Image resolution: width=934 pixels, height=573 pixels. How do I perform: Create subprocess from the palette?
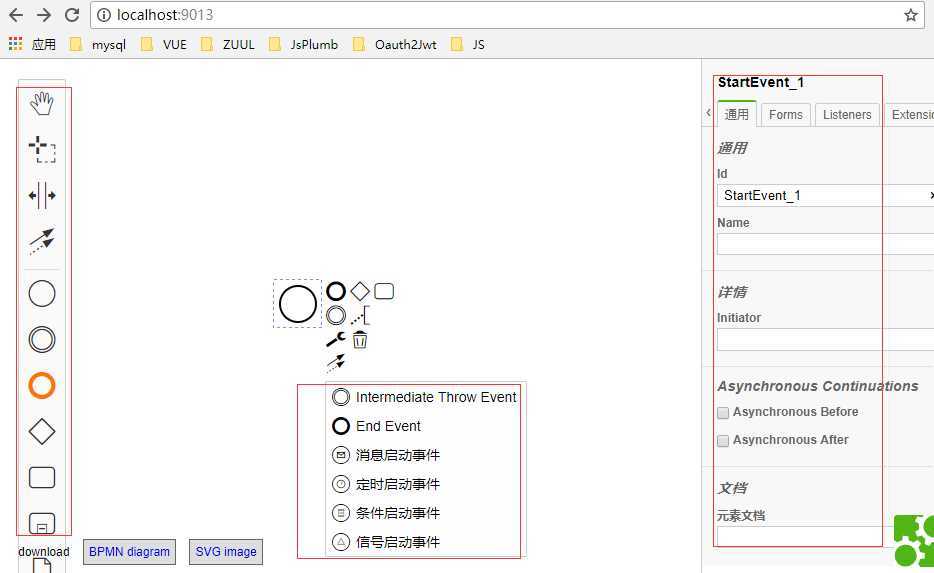coord(42,523)
